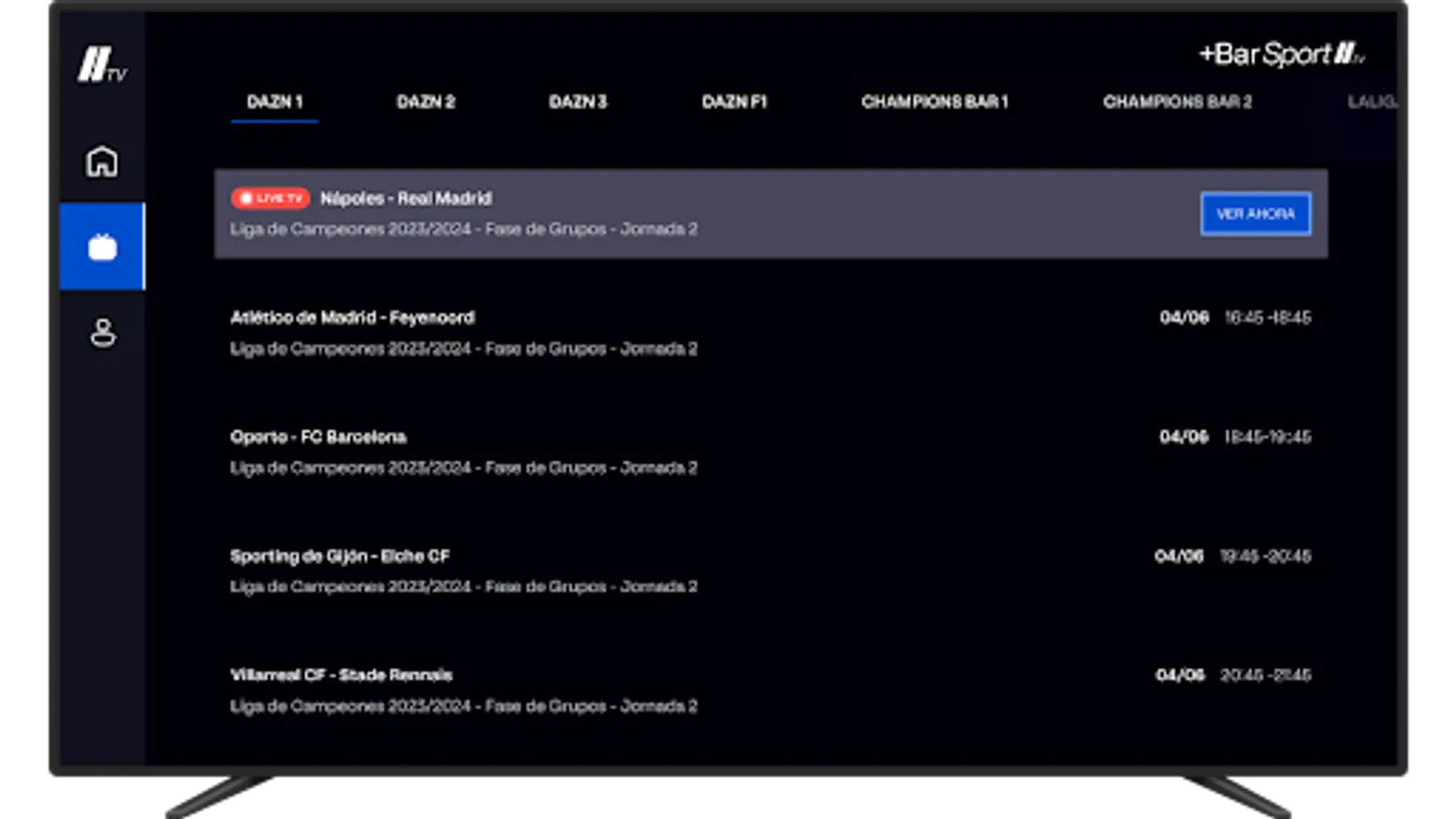Click the date 04/06 on Feyenoord row
The image size is (1456, 819).
click(1184, 318)
